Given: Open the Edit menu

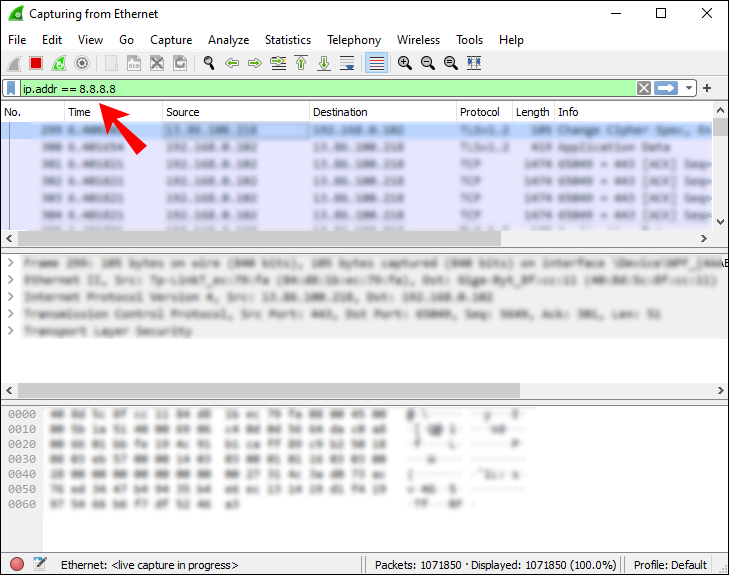Looking at the screenshot, I should (52, 40).
